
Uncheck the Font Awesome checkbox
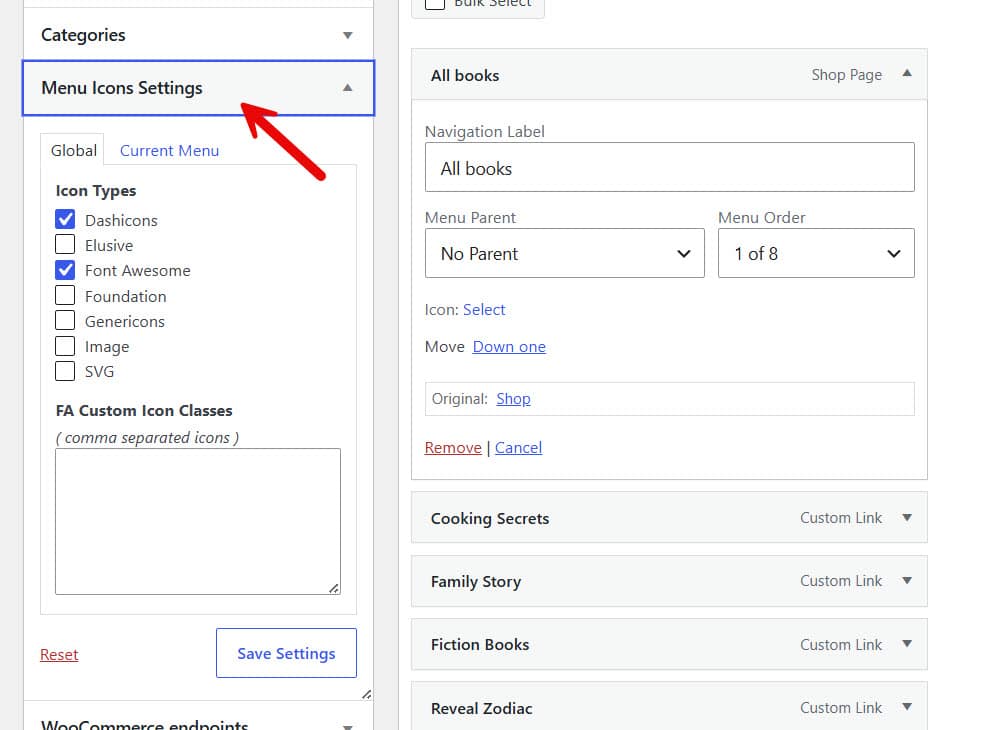(x=65, y=270)
